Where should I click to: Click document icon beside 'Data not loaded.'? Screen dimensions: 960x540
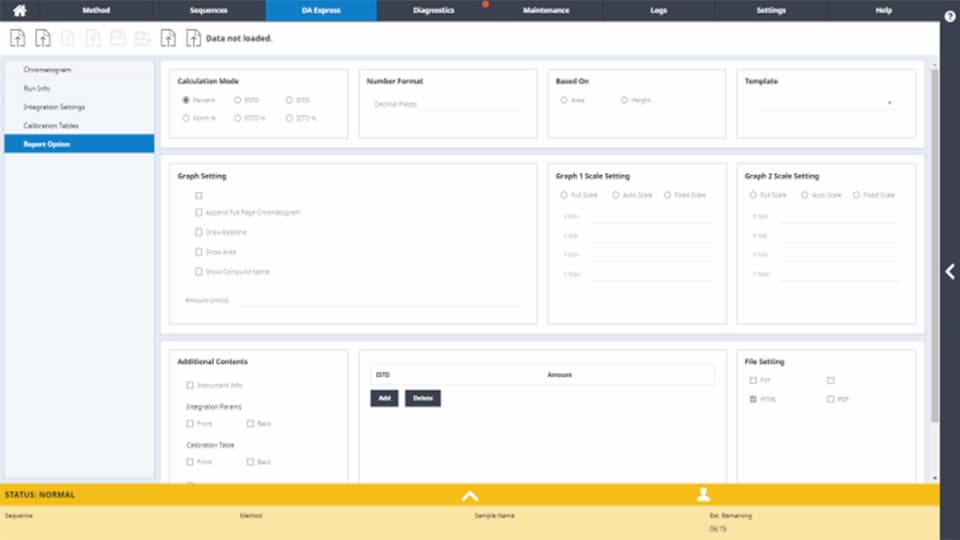tap(193, 38)
